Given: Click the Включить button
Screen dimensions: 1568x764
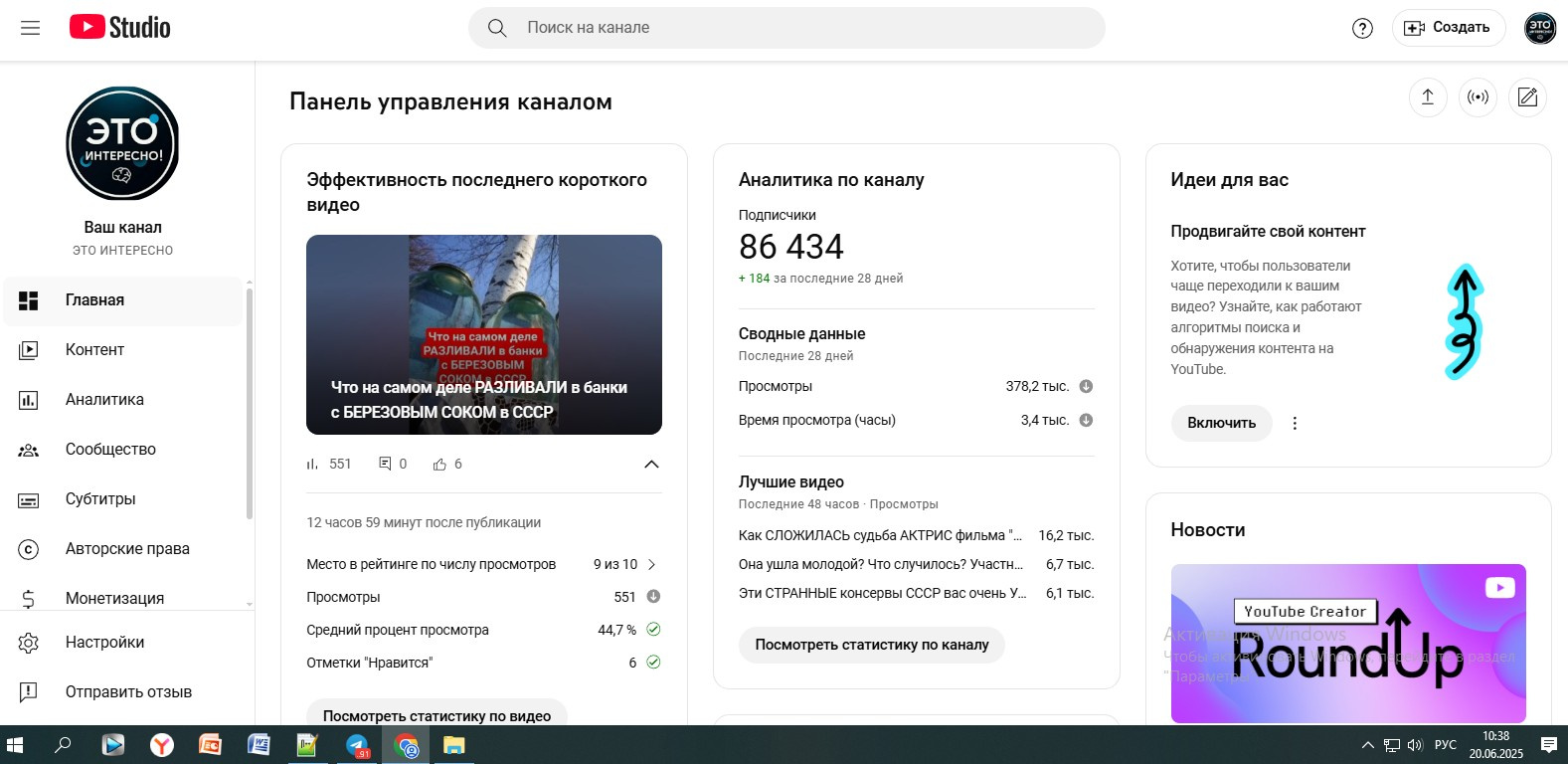Looking at the screenshot, I should 1221,423.
